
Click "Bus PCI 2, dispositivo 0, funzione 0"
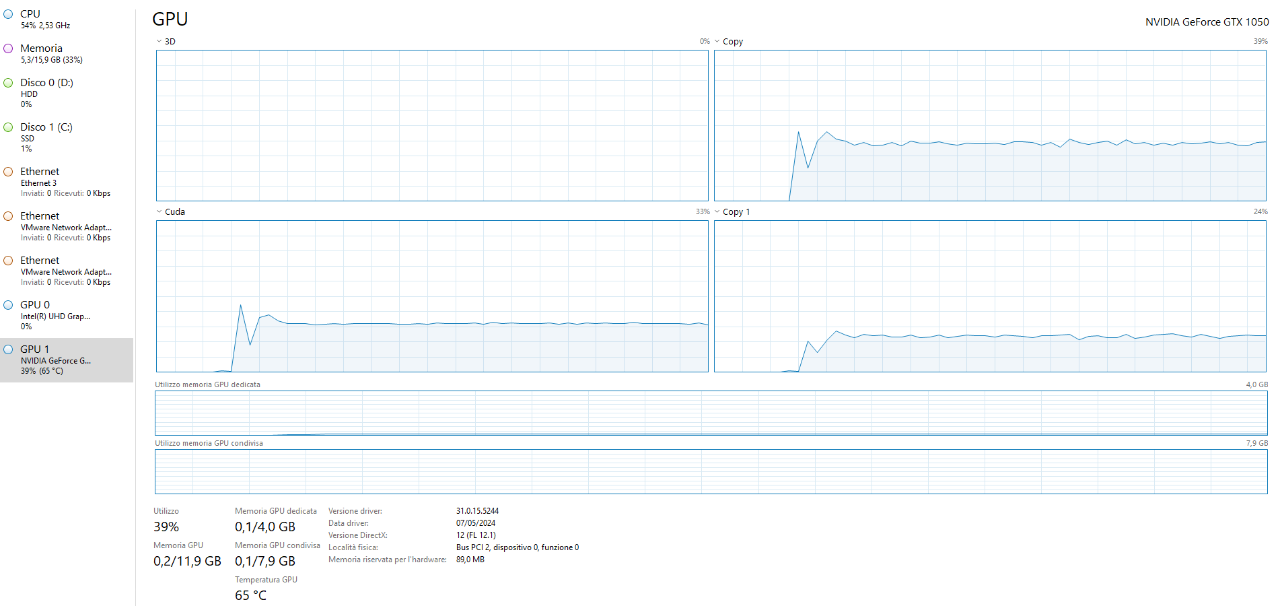[517, 547]
